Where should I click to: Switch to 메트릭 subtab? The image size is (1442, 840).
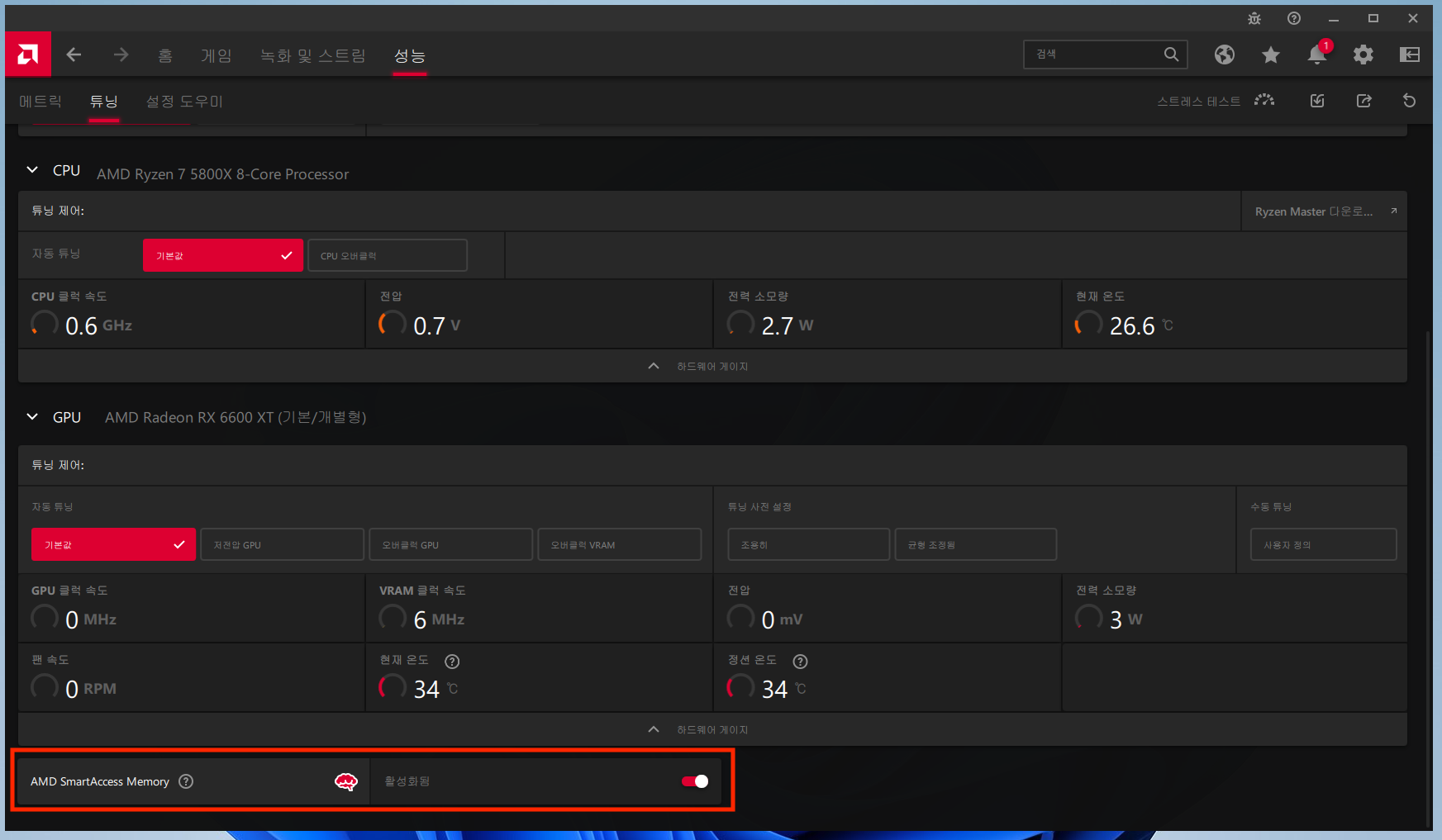(40, 101)
